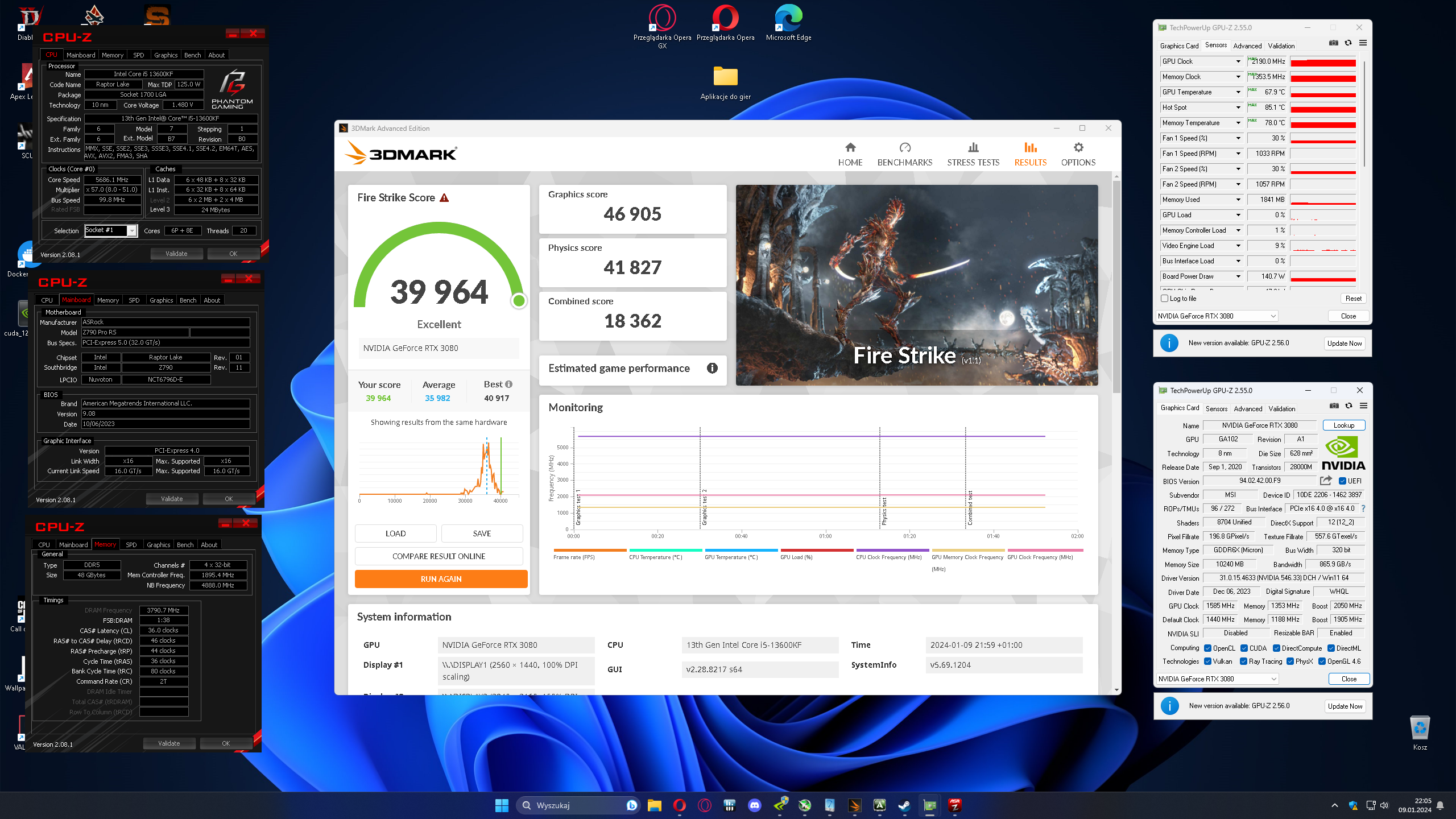Click RUN AGAIN in 3DMark

441,579
